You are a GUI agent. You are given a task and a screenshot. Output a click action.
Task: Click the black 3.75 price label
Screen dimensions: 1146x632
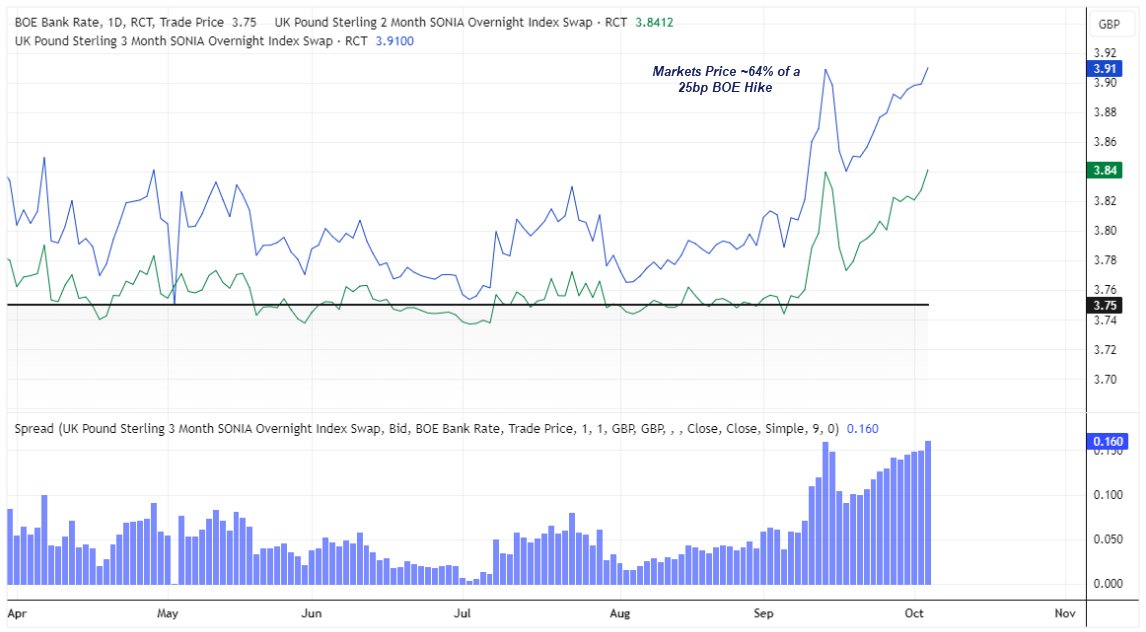point(1104,305)
